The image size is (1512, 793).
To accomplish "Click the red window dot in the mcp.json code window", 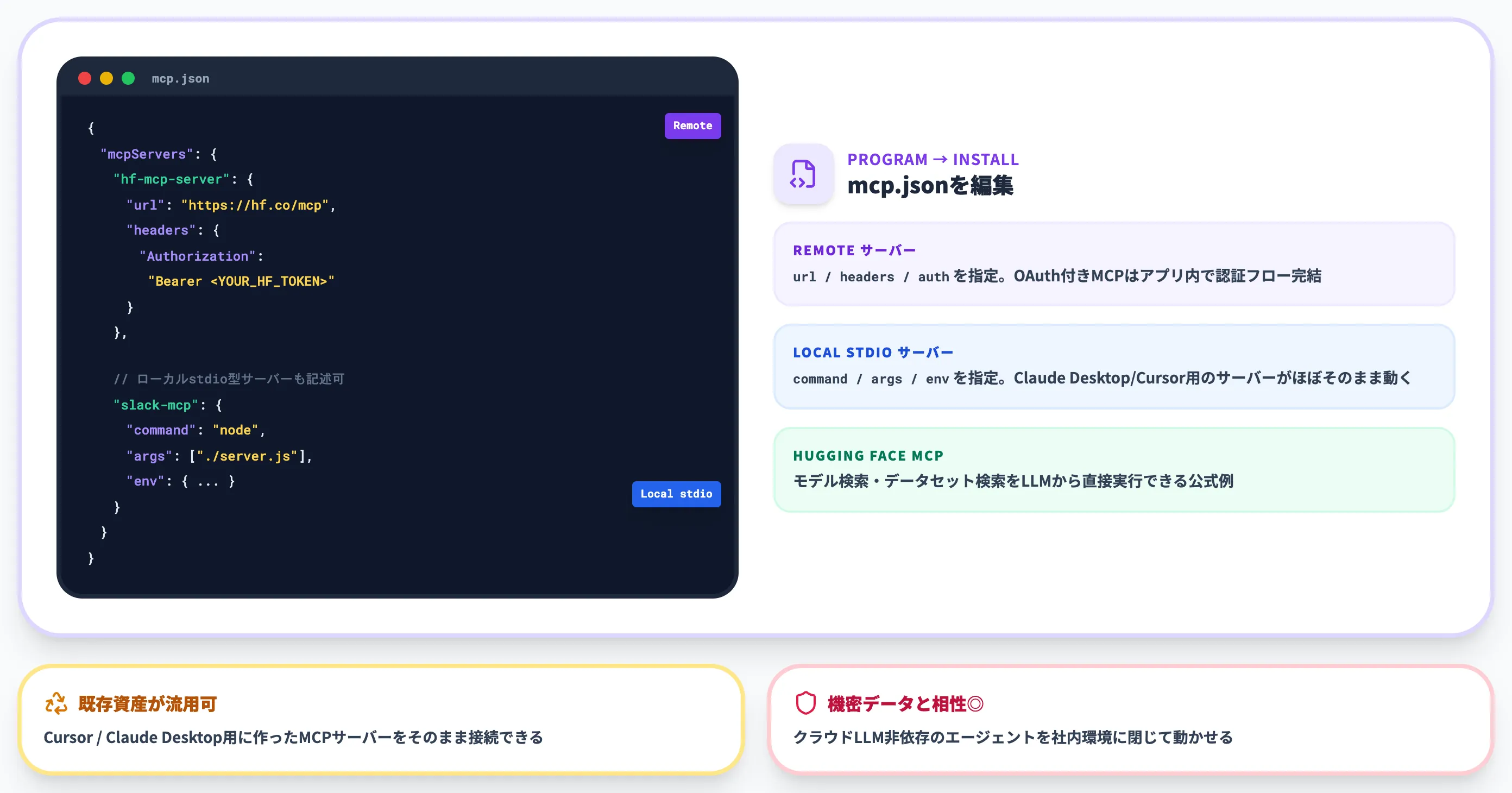I will tap(85, 78).
